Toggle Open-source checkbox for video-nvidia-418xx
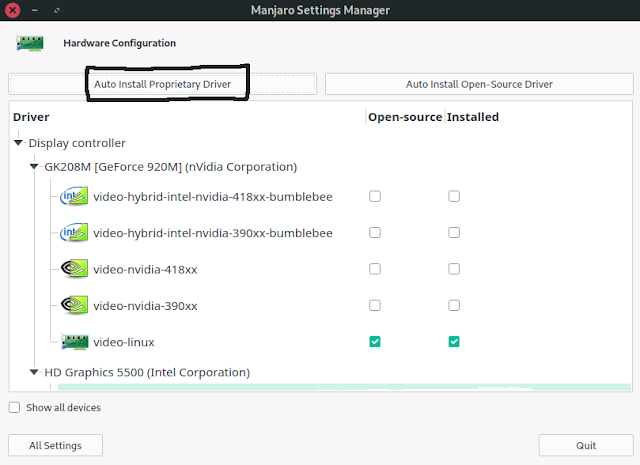 (x=375, y=269)
